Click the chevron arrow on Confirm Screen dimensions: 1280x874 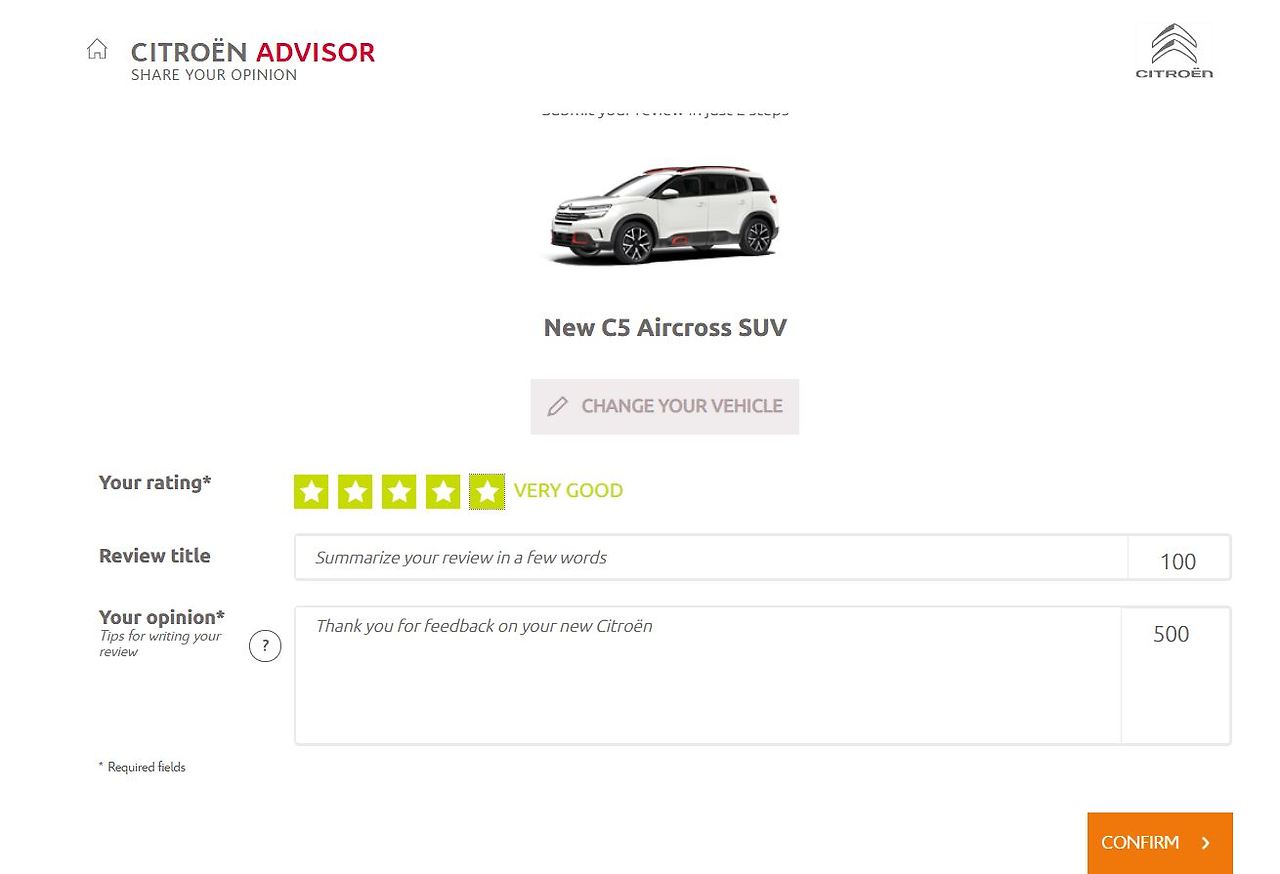point(1206,843)
